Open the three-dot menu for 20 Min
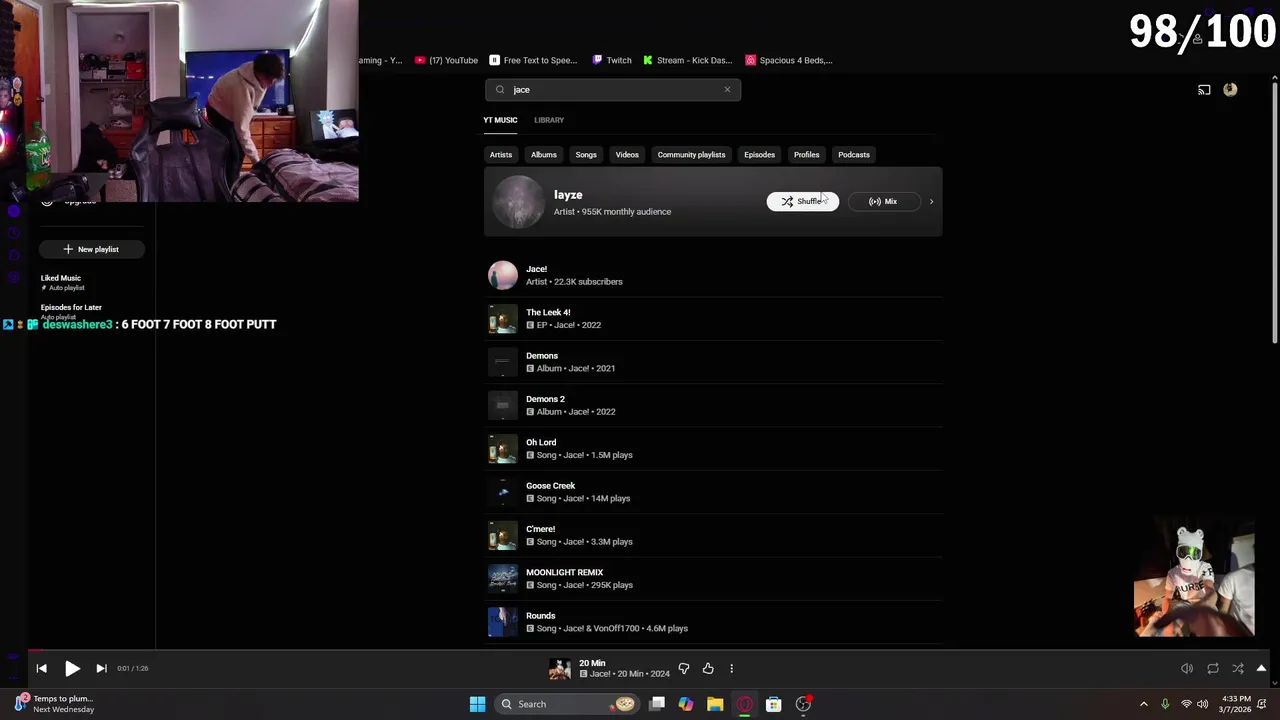 pos(731,668)
